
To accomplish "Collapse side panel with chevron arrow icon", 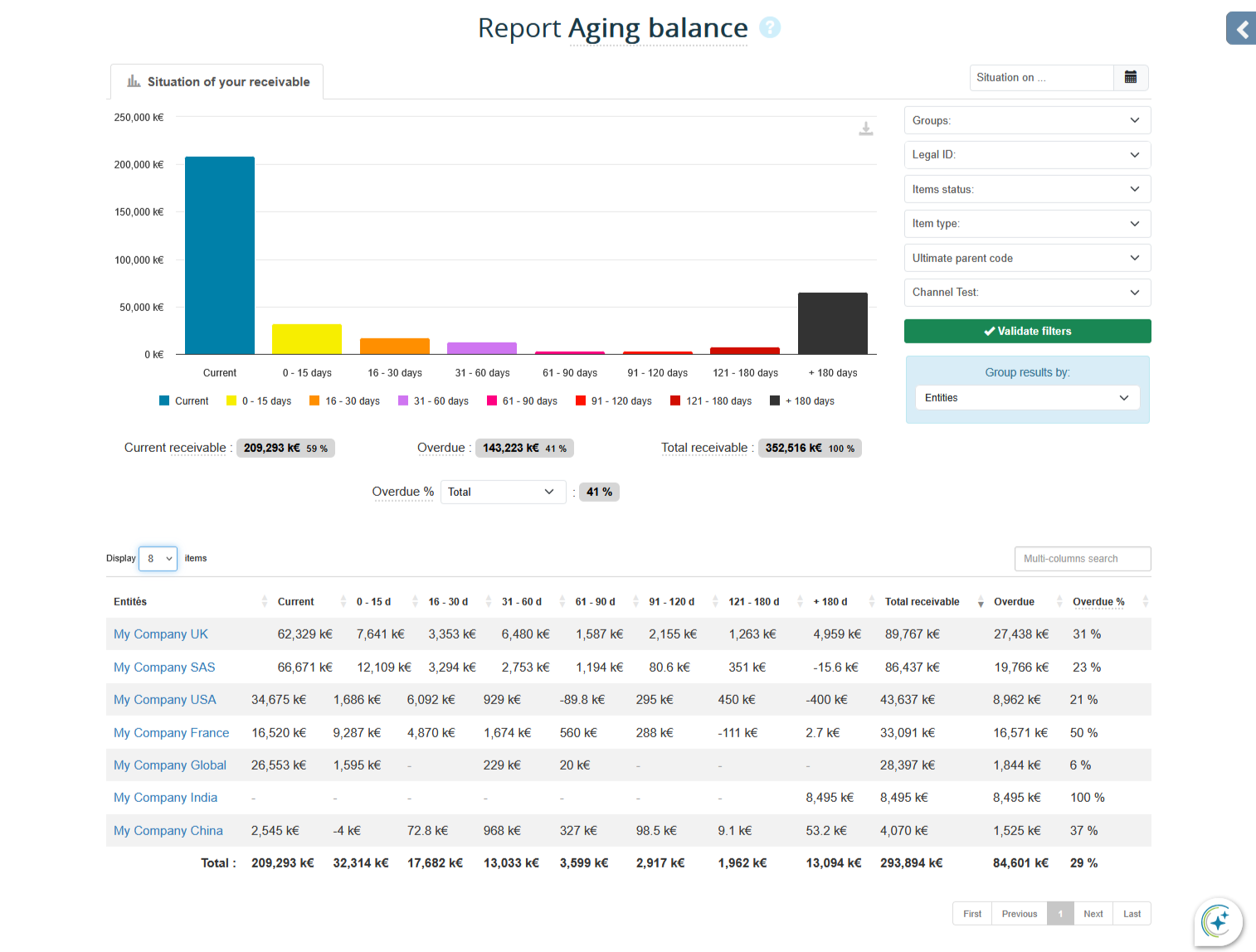I will [x=1241, y=29].
